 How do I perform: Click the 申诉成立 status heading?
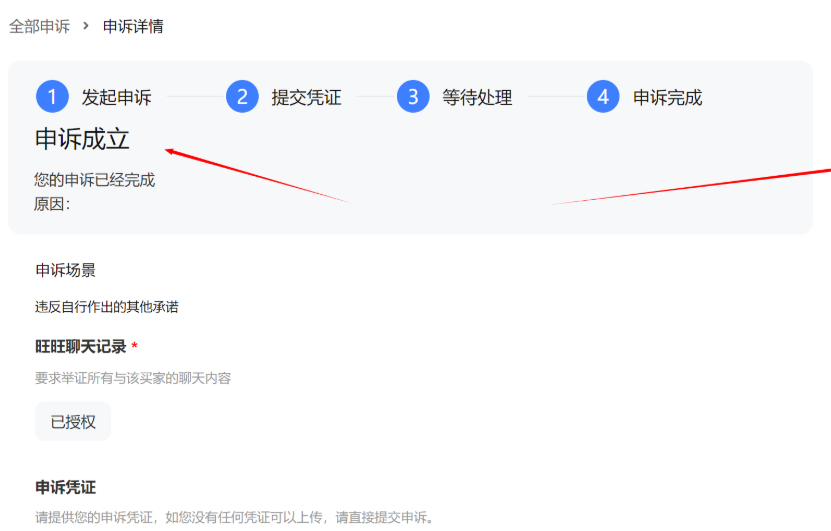point(82,139)
